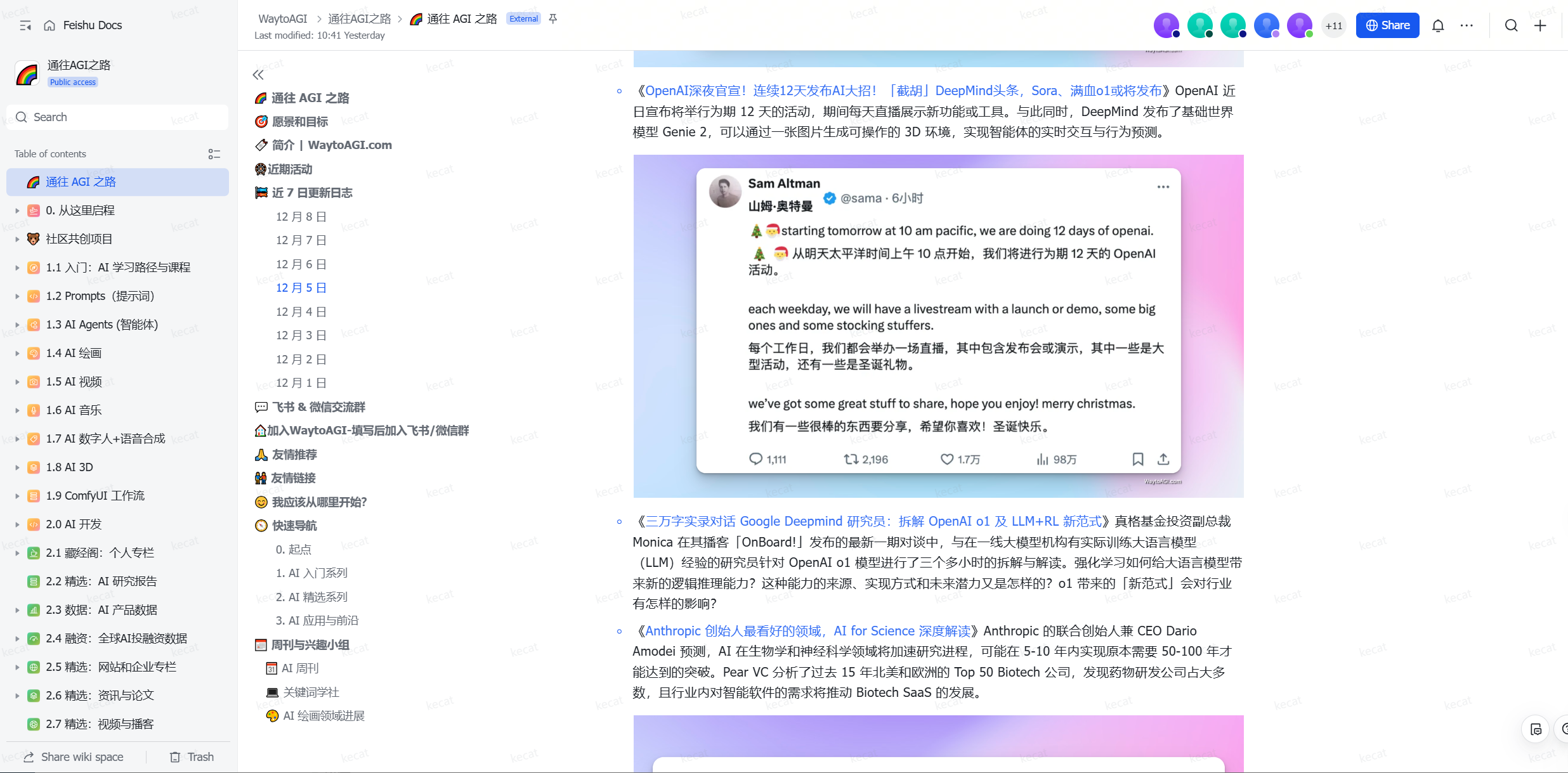1568x773 pixels.
Task: Jump to 12 月 4 日 in outline
Action: point(301,312)
